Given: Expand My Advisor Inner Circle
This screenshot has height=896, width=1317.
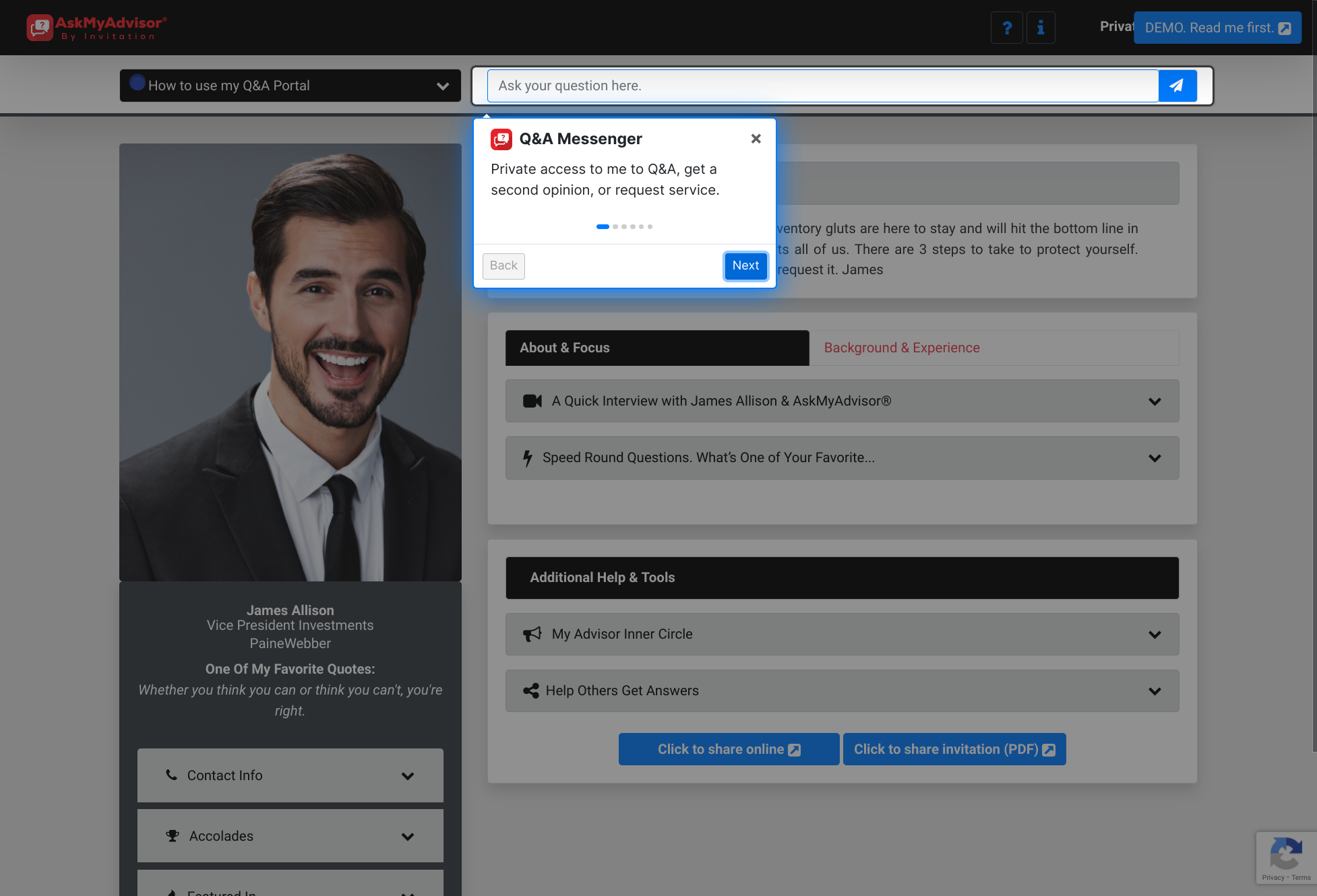Looking at the screenshot, I should pos(843,634).
